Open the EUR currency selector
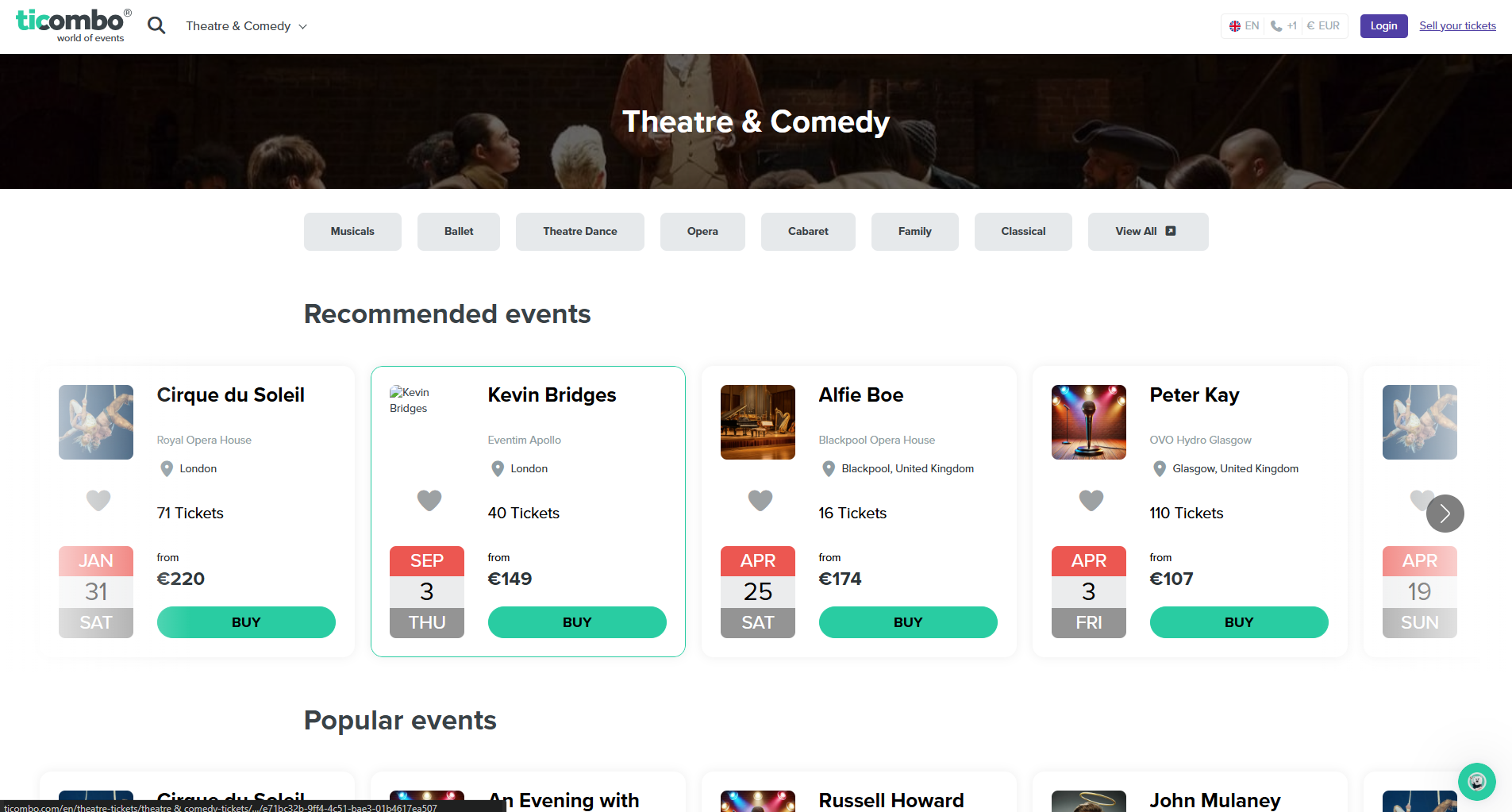Image resolution: width=1512 pixels, height=812 pixels. coord(1323,26)
